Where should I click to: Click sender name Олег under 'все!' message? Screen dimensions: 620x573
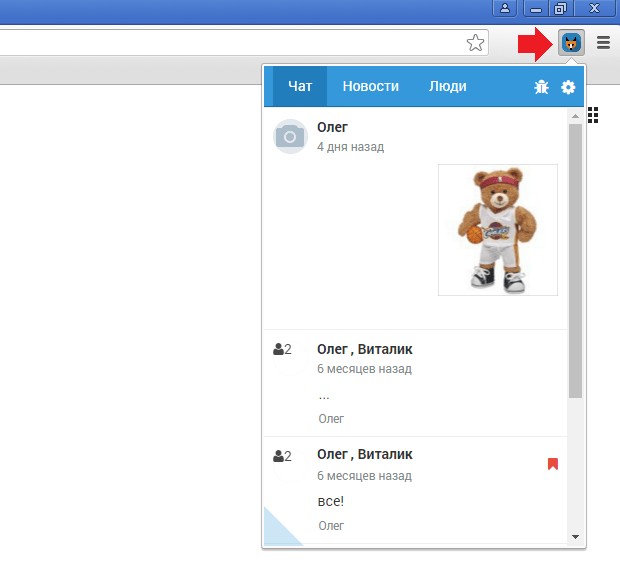pyautogui.click(x=331, y=526)
